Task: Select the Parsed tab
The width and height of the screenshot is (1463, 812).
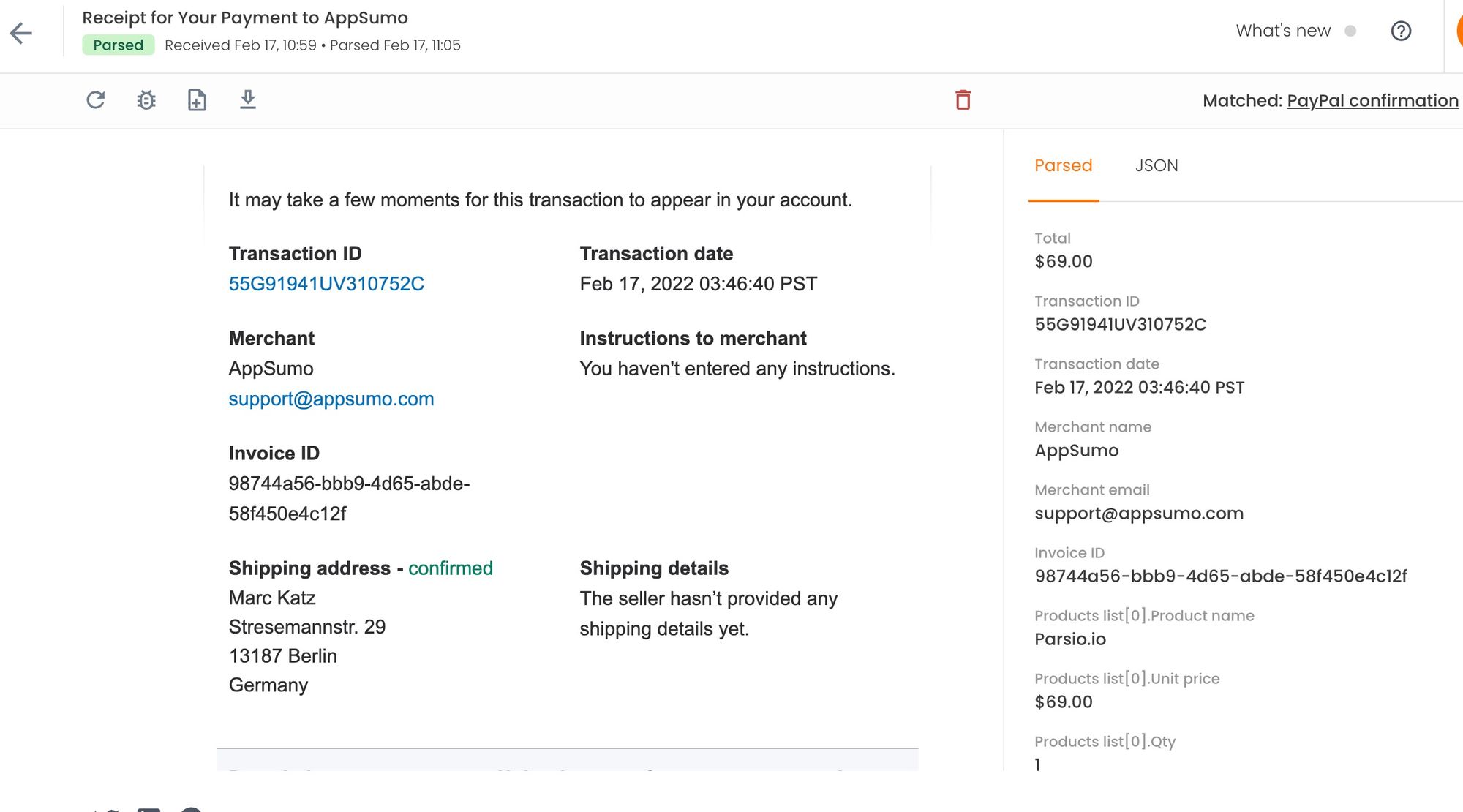Action: [x=1063, y=166]
